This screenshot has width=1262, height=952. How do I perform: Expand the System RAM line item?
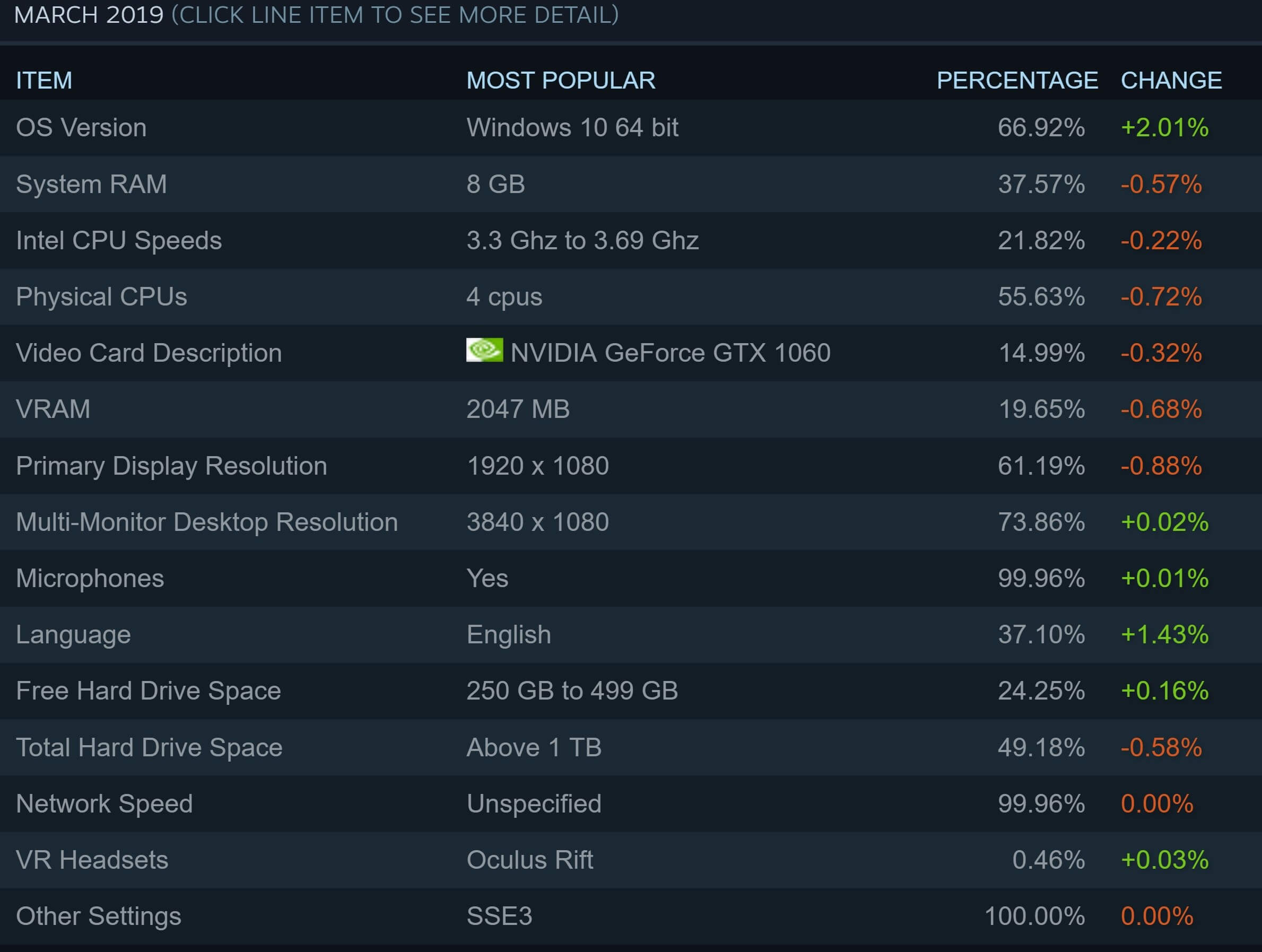(x=91, y=184)
